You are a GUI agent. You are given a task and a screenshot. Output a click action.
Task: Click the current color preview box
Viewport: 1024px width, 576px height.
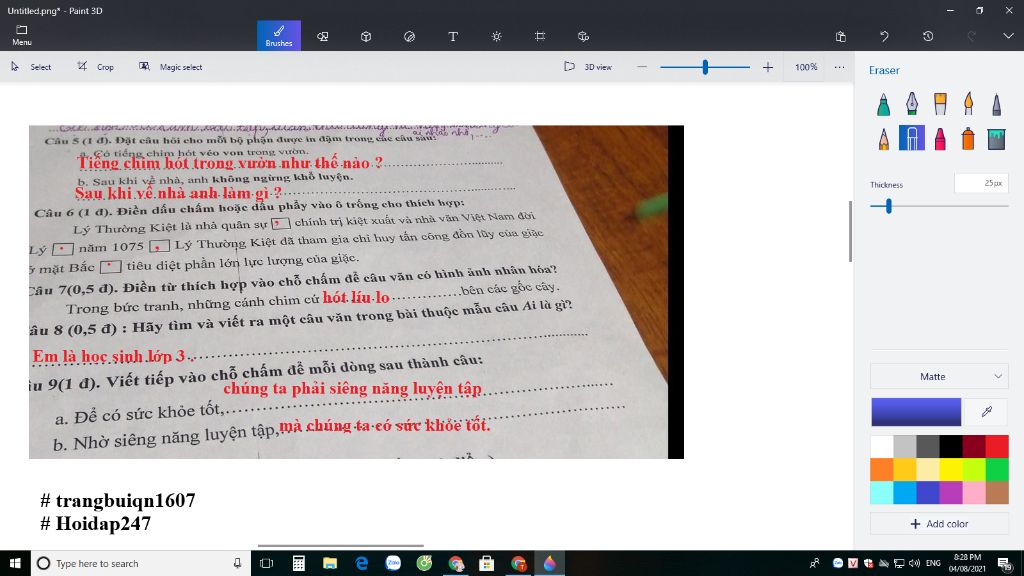tap(916, 411)
